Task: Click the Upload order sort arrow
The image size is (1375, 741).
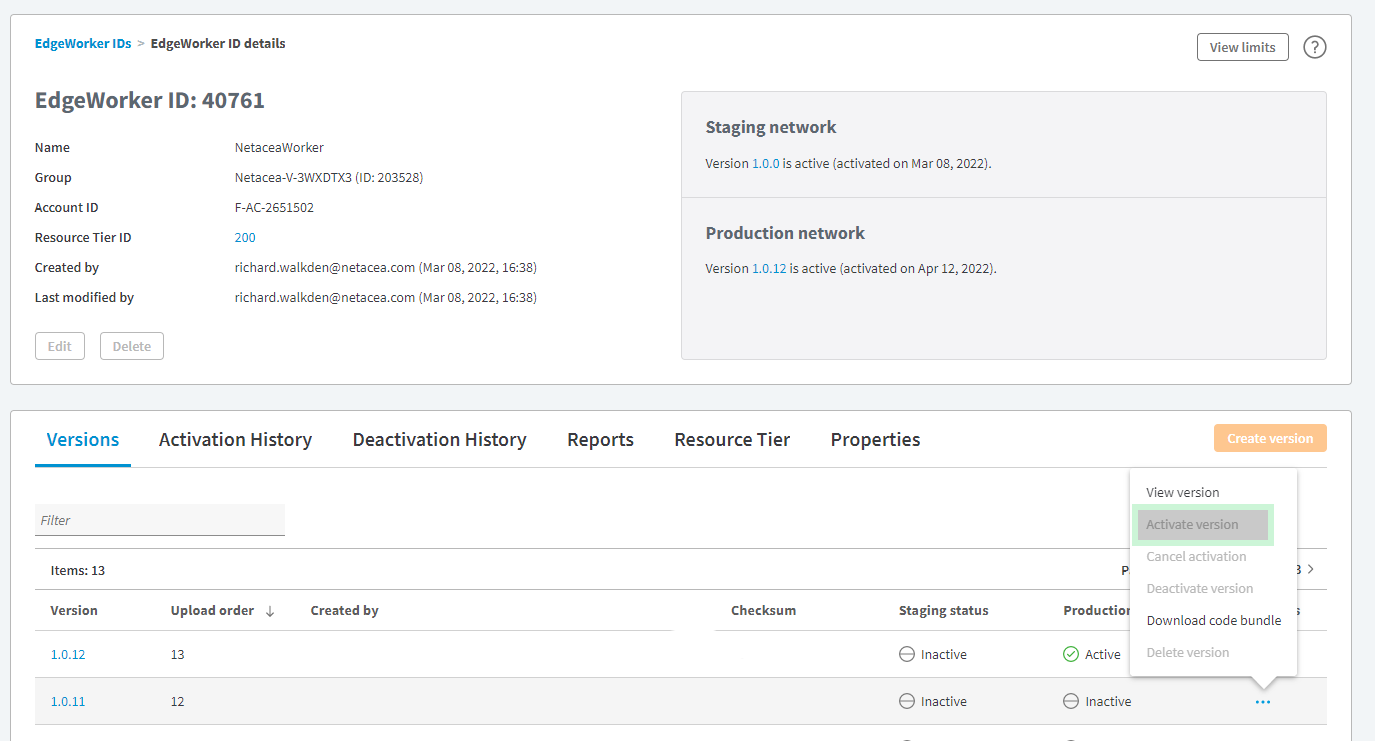Action: point(270,611)
